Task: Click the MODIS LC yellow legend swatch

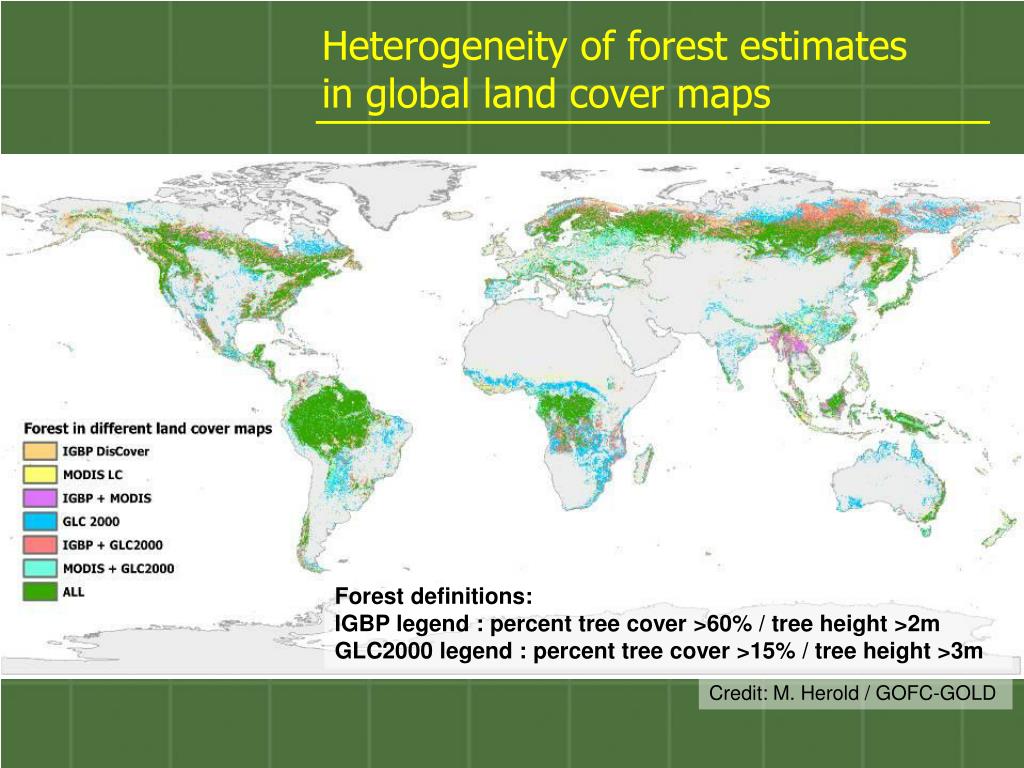Action: 40,475
